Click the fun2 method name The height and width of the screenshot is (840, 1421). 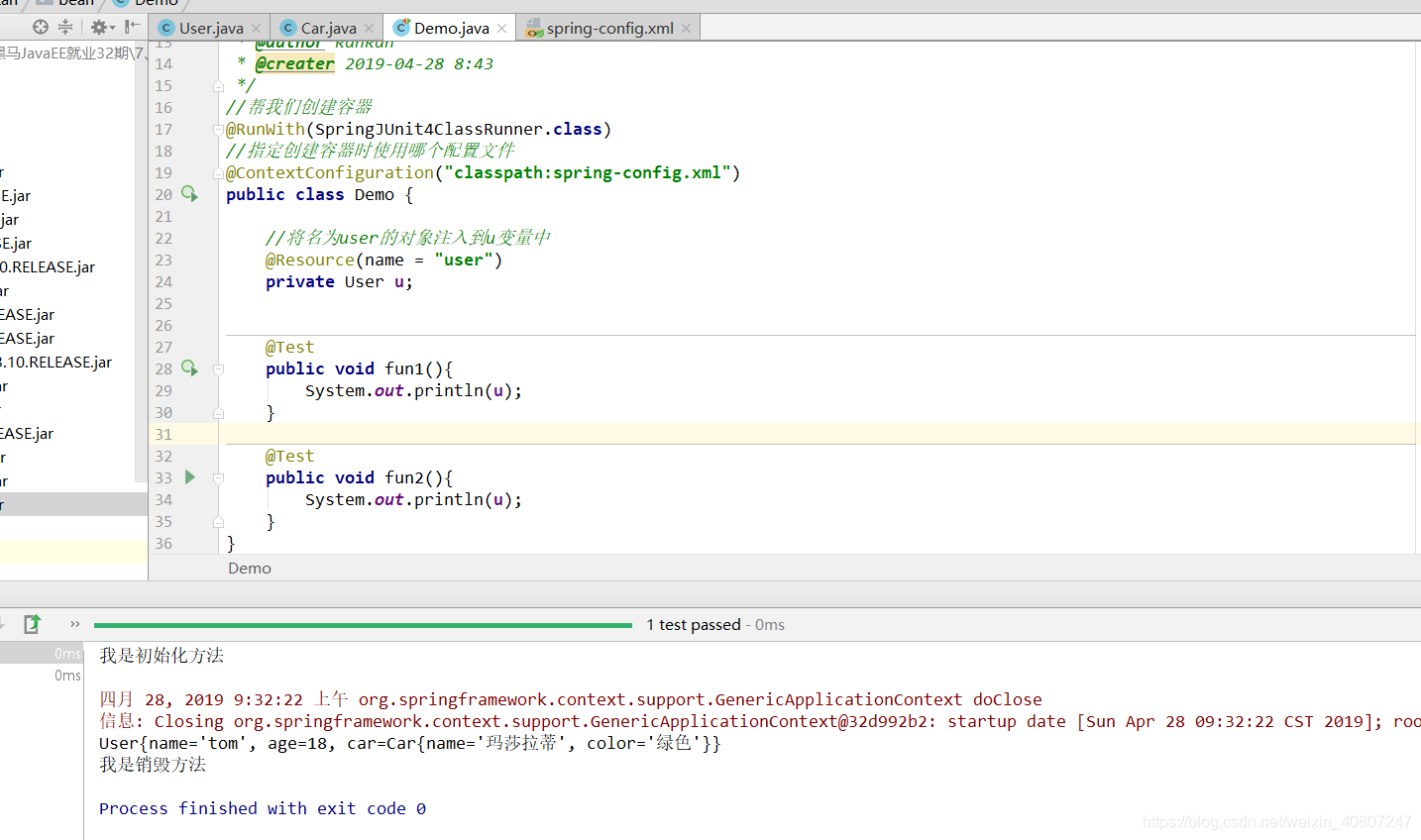(404, 477)
